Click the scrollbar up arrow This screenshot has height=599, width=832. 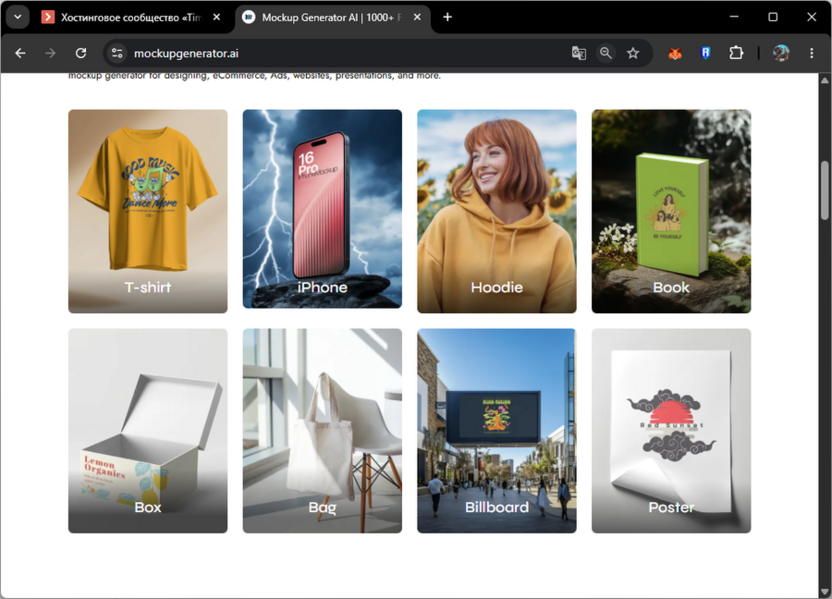pyautogui.click(x=825, y=81)
